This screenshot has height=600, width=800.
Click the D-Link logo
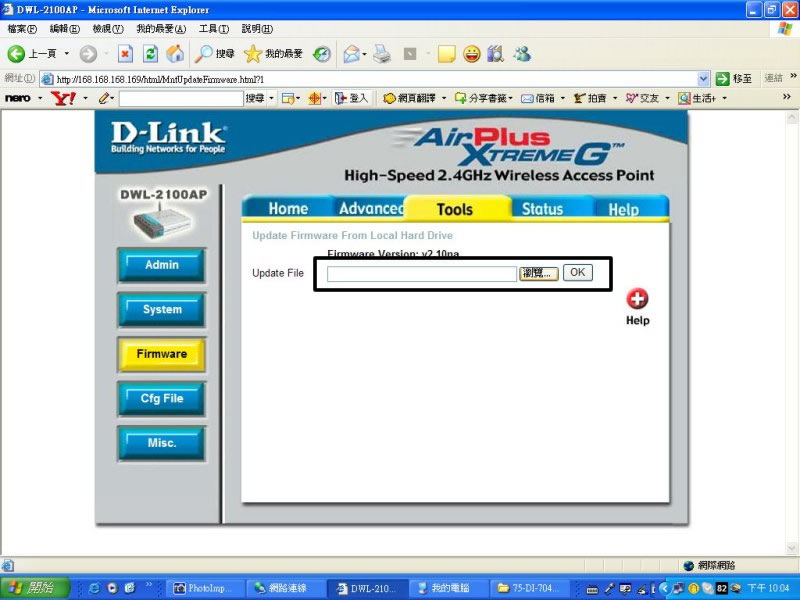click(168, 137)
